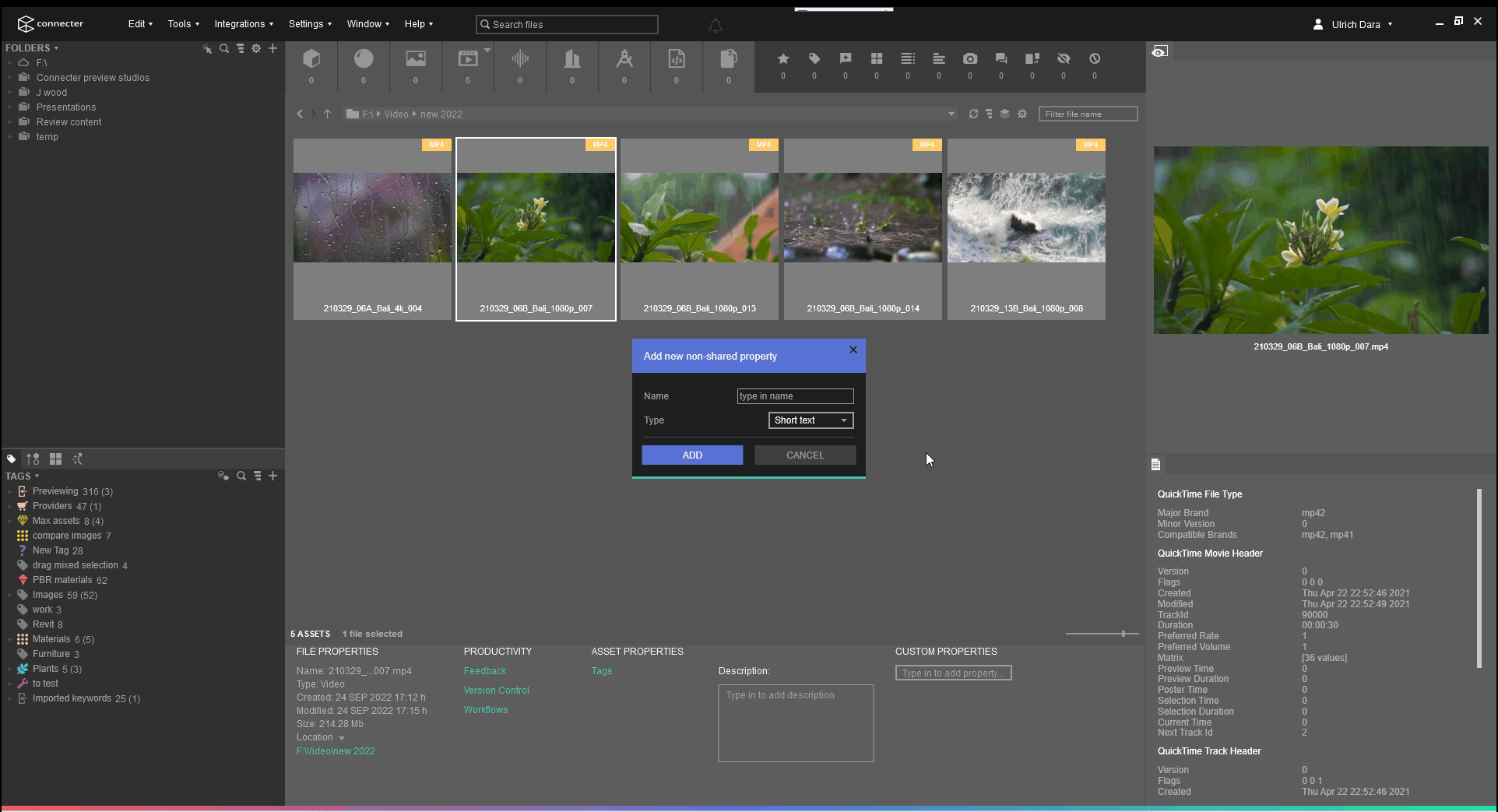Click the Search files box
Image resolution: width=1498 pixels, height=812 pixels.
coord(567,25)
